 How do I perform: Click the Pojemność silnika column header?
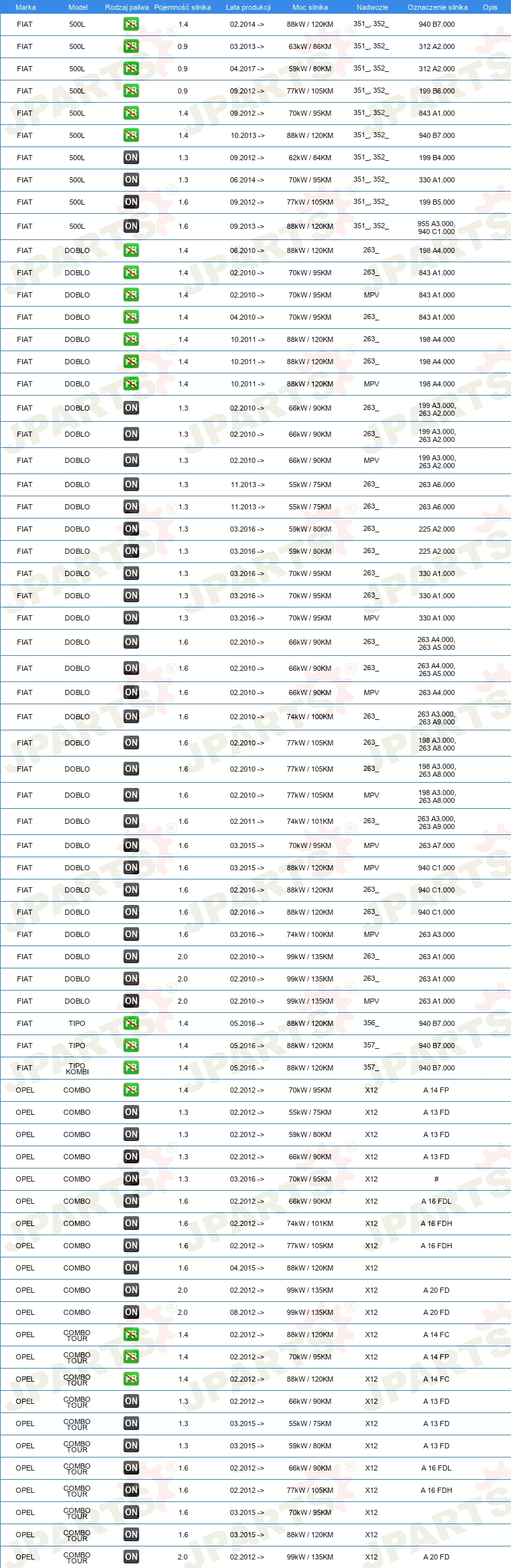pos(182,7)
